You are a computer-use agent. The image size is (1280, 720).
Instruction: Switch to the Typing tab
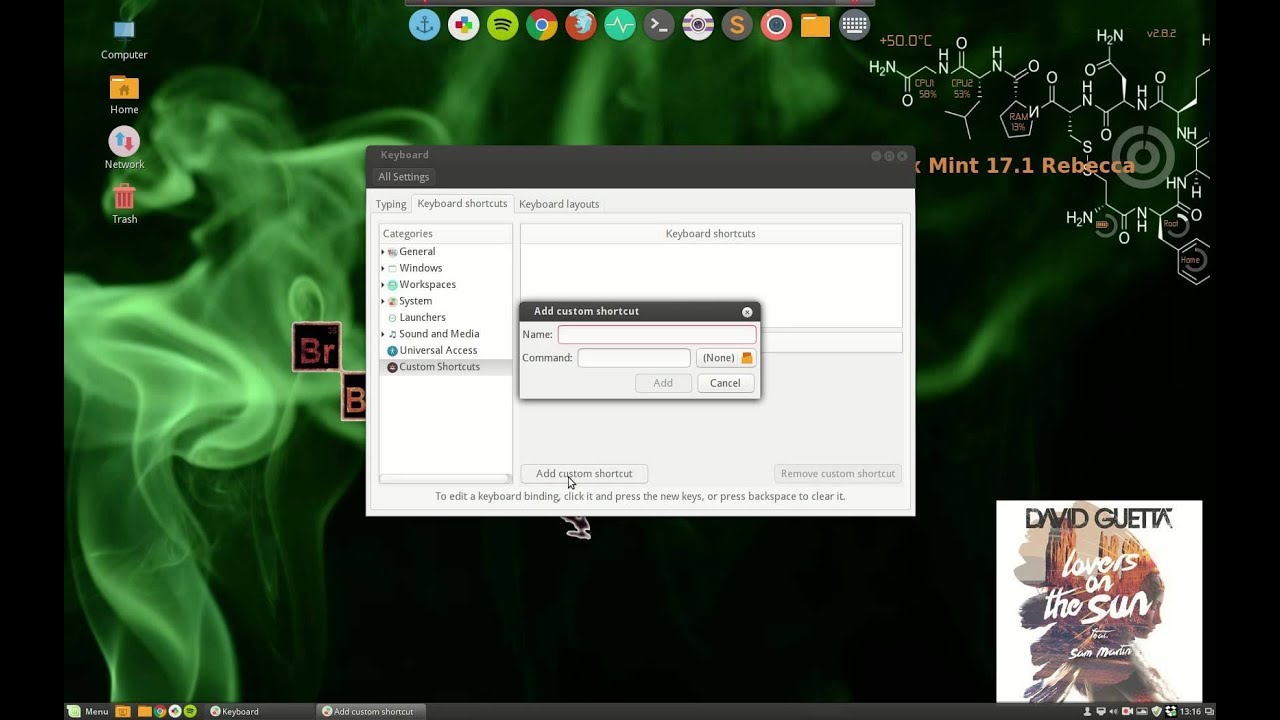(x=390, y=203)
